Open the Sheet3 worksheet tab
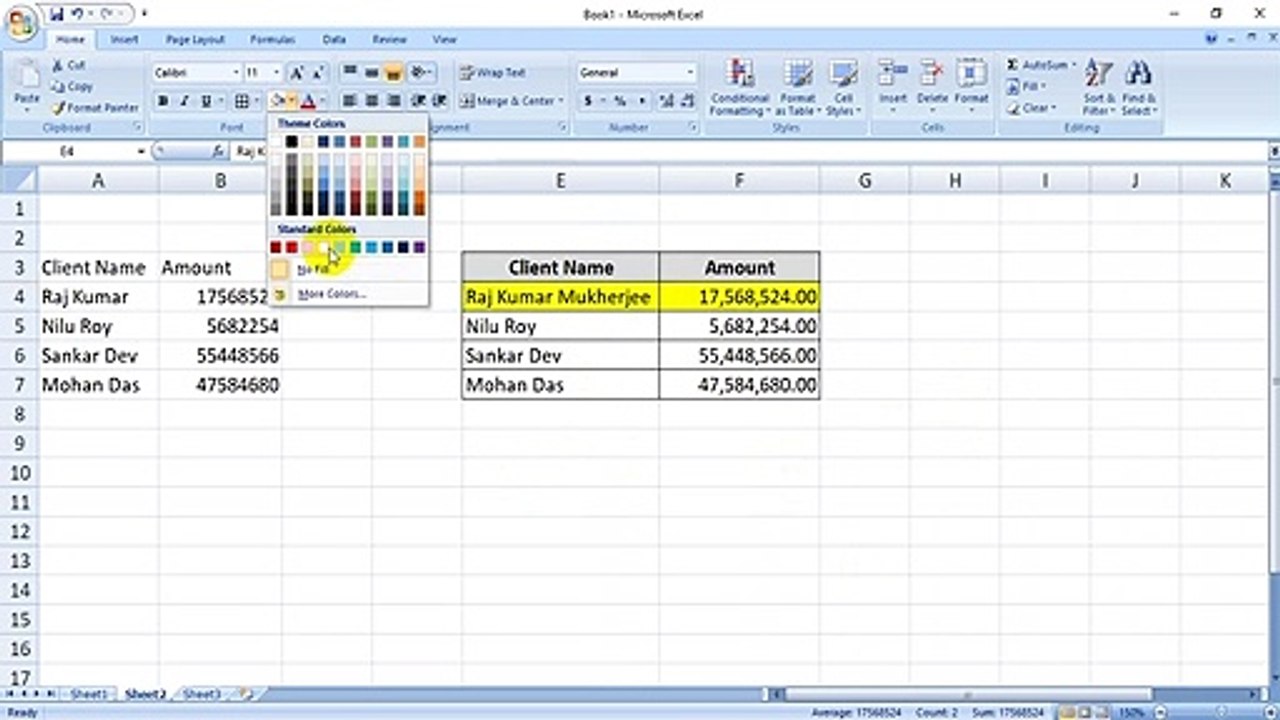 [202, 694]
